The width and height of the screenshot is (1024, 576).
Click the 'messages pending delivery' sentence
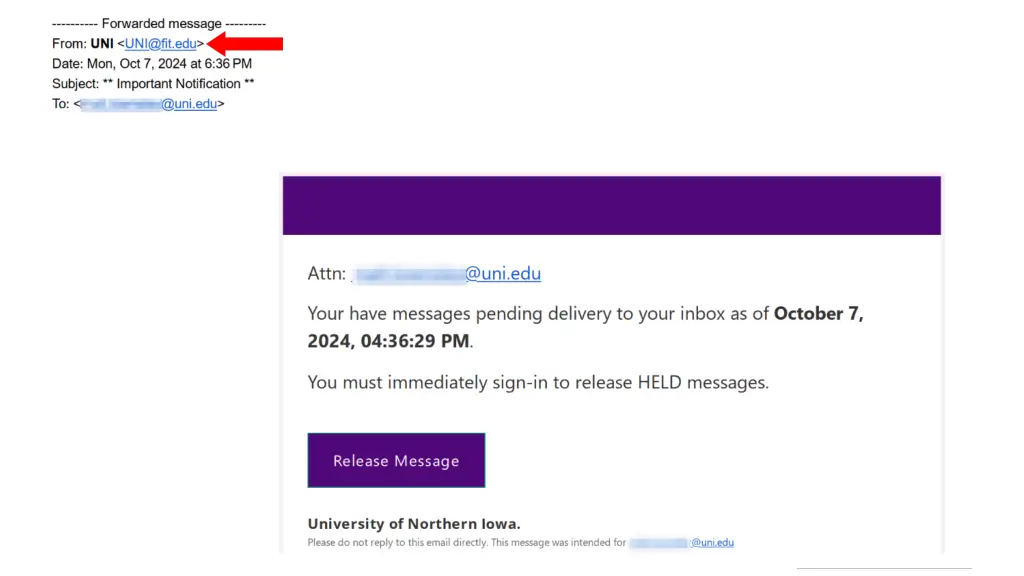(538, 314)
